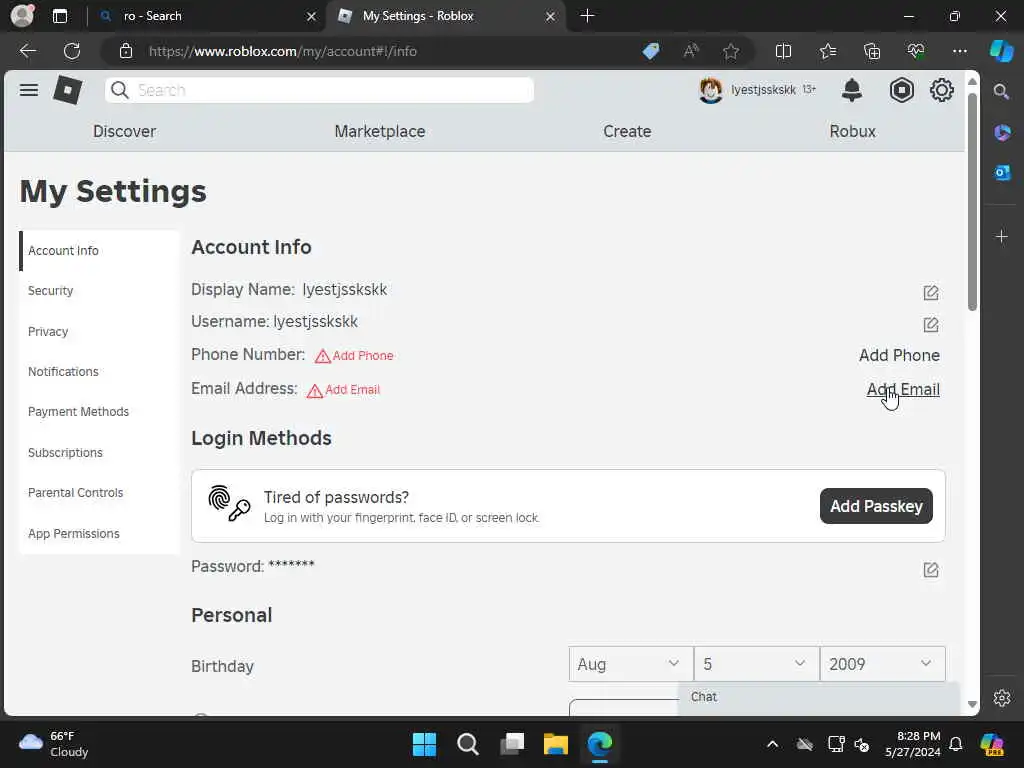Screen dimensions: 1024x768
Task: Open the Roblox hamburger navigation menu
Action: point(29,90)
